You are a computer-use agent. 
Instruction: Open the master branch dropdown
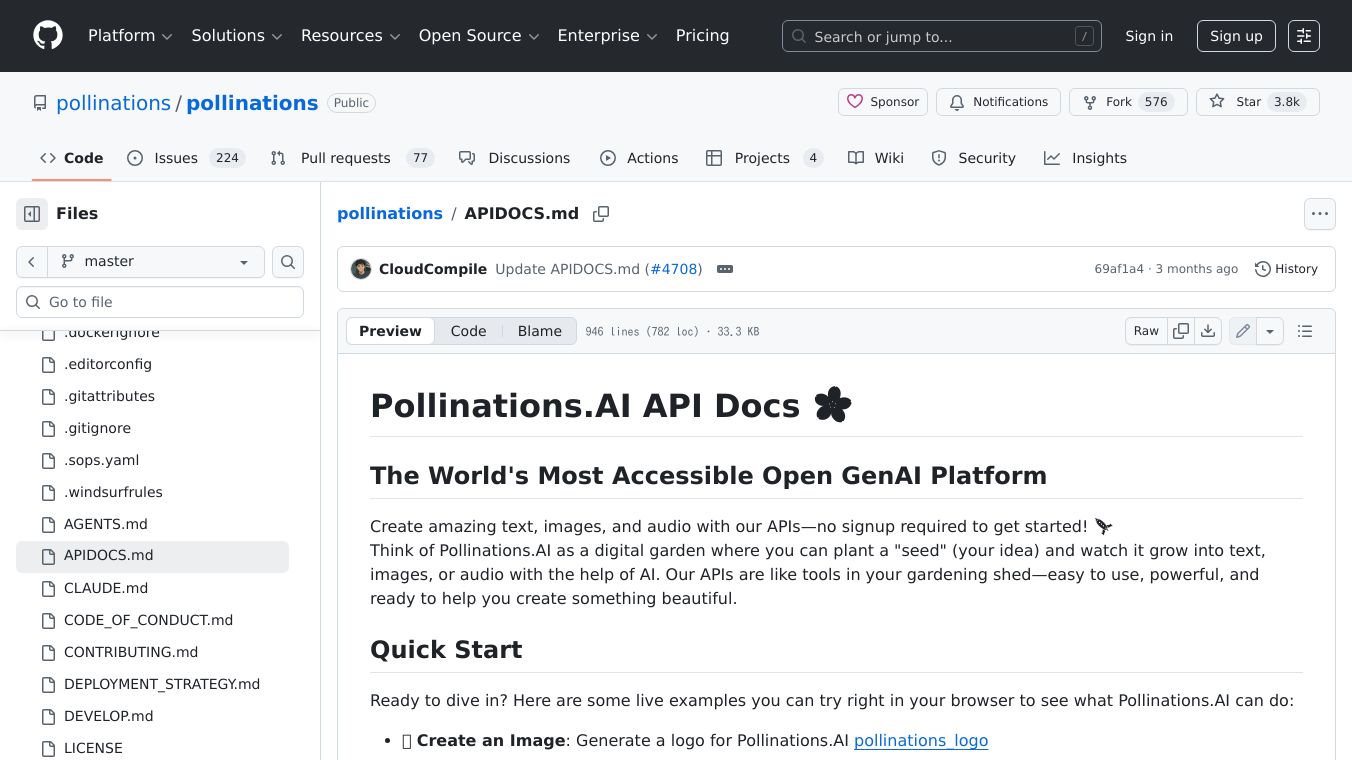tap(155, 262)
